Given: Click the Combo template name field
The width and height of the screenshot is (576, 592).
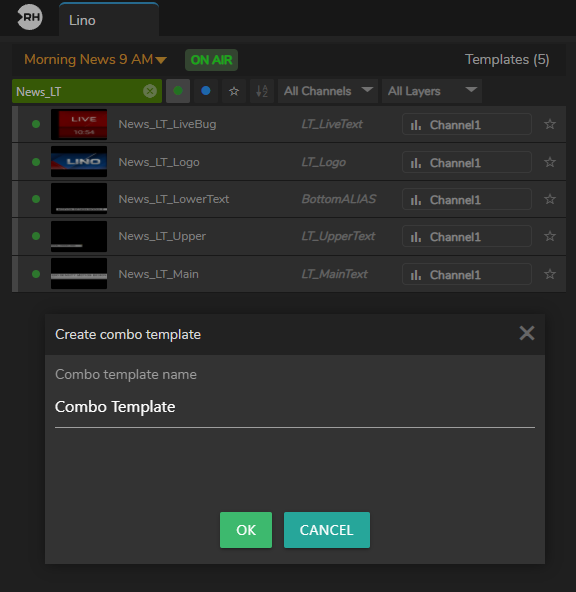Looking at the screenshot, I should click(295, 407).
